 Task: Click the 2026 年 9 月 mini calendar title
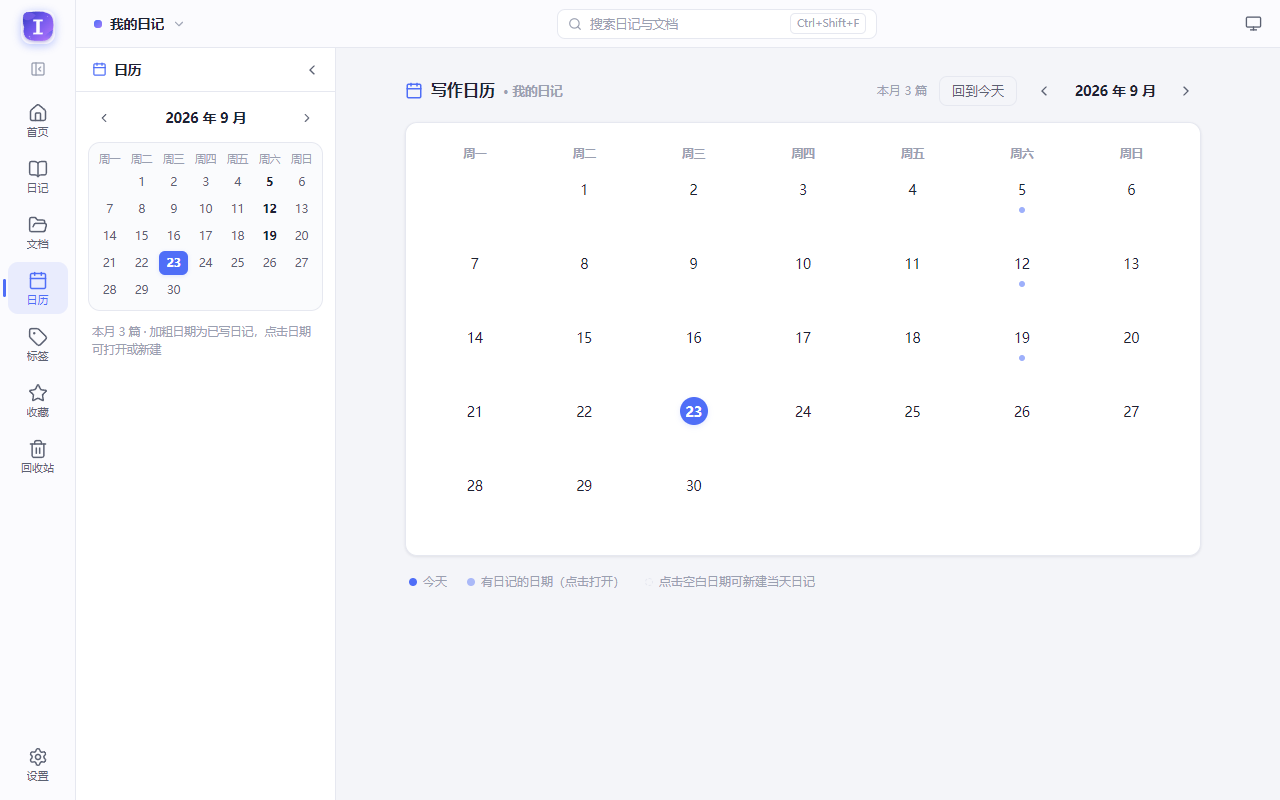[206, 118]
